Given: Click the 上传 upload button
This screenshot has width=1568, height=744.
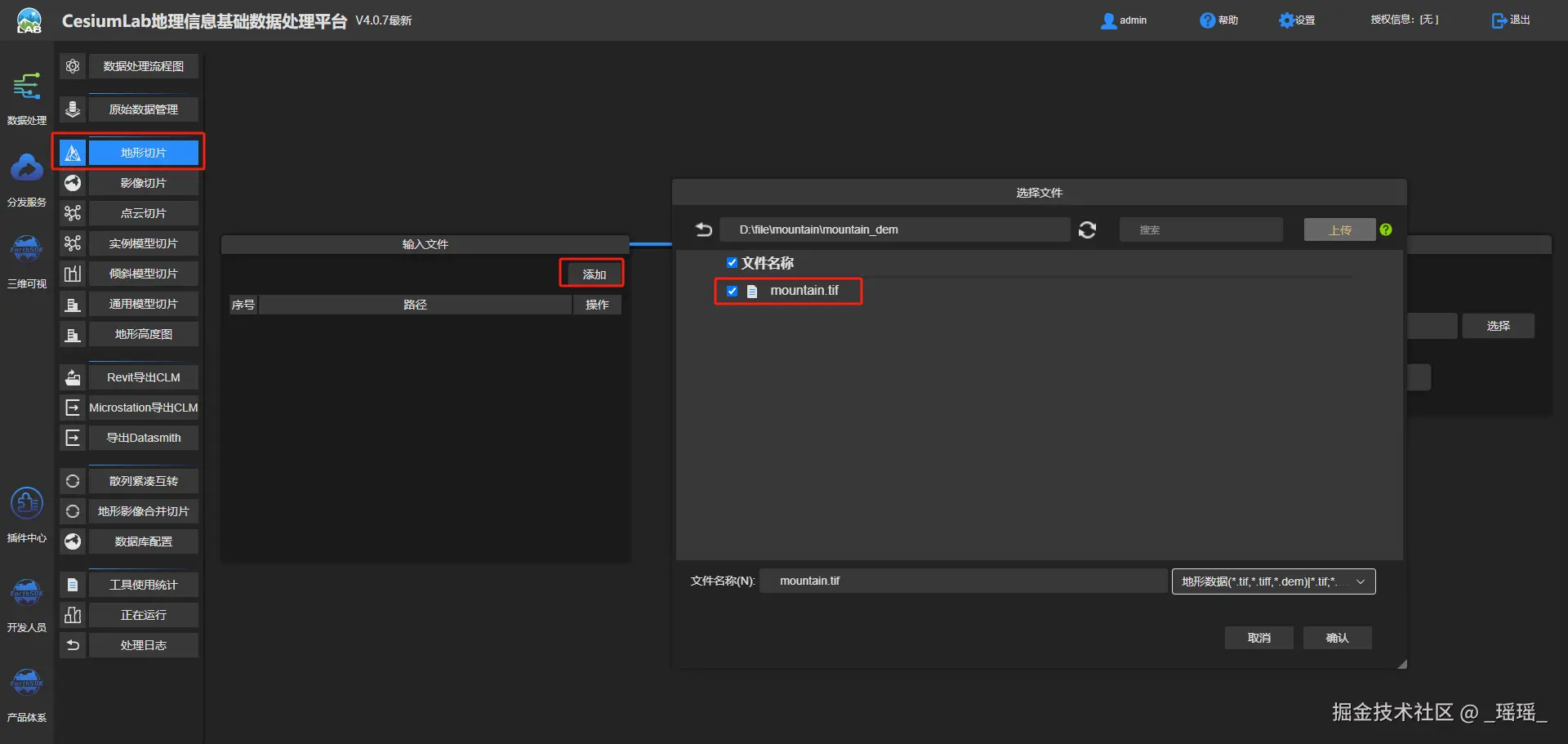Looking at the screenshot, I should tap(1339, 230).
